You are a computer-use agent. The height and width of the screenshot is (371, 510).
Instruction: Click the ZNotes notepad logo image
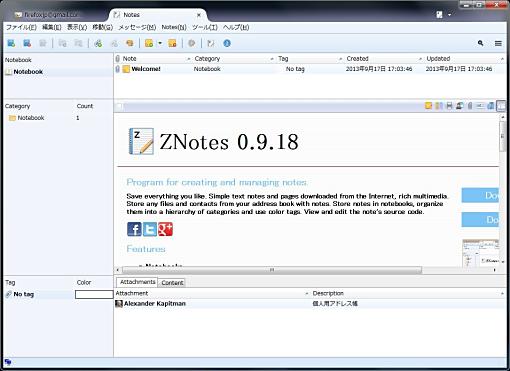pos(141,141)
